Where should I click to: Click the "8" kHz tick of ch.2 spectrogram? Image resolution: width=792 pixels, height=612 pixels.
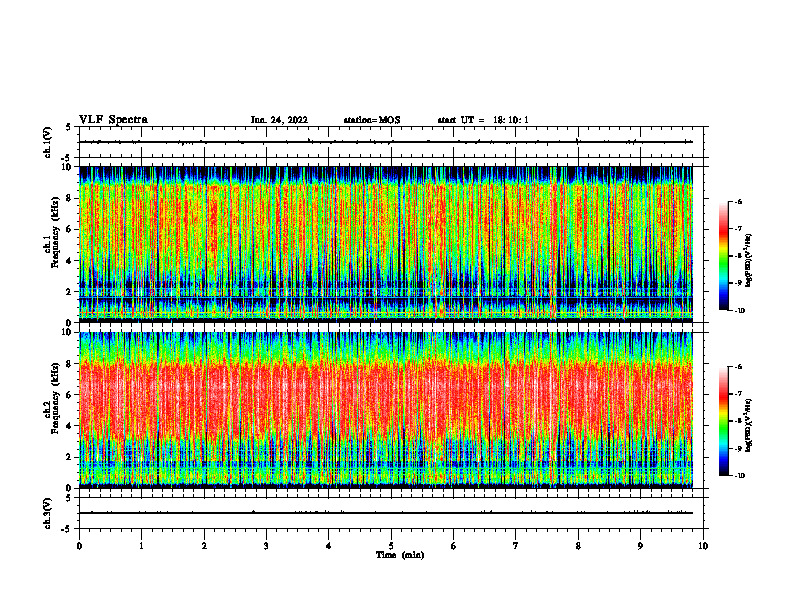pos(69,364)
